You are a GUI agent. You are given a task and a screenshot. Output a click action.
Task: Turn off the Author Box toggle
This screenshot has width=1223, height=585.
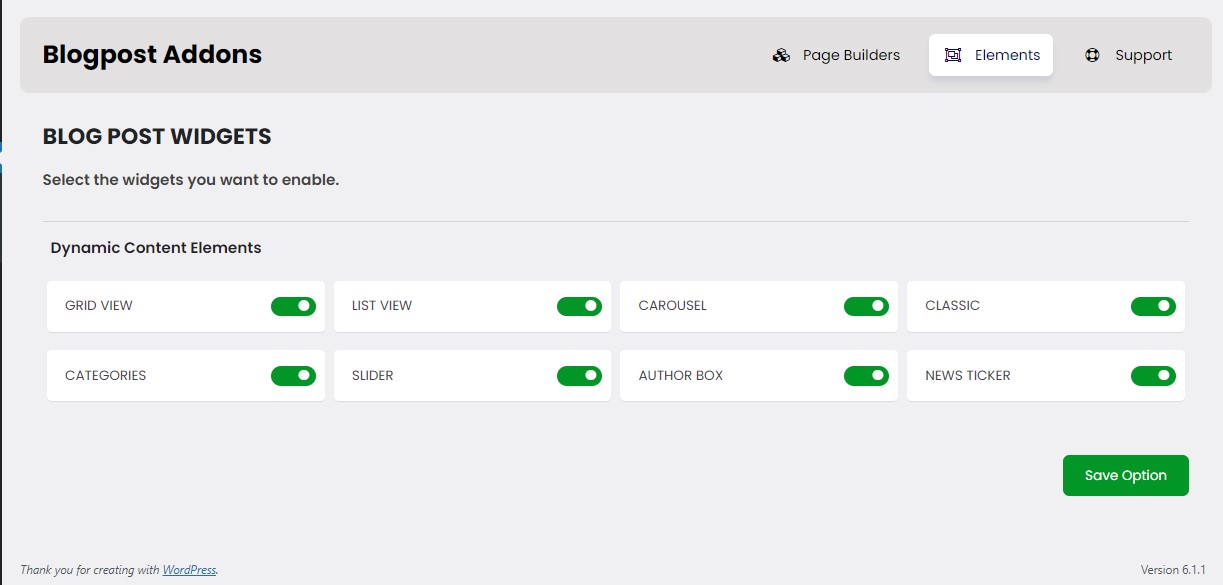pyautogui.click(x=866, y=376)
